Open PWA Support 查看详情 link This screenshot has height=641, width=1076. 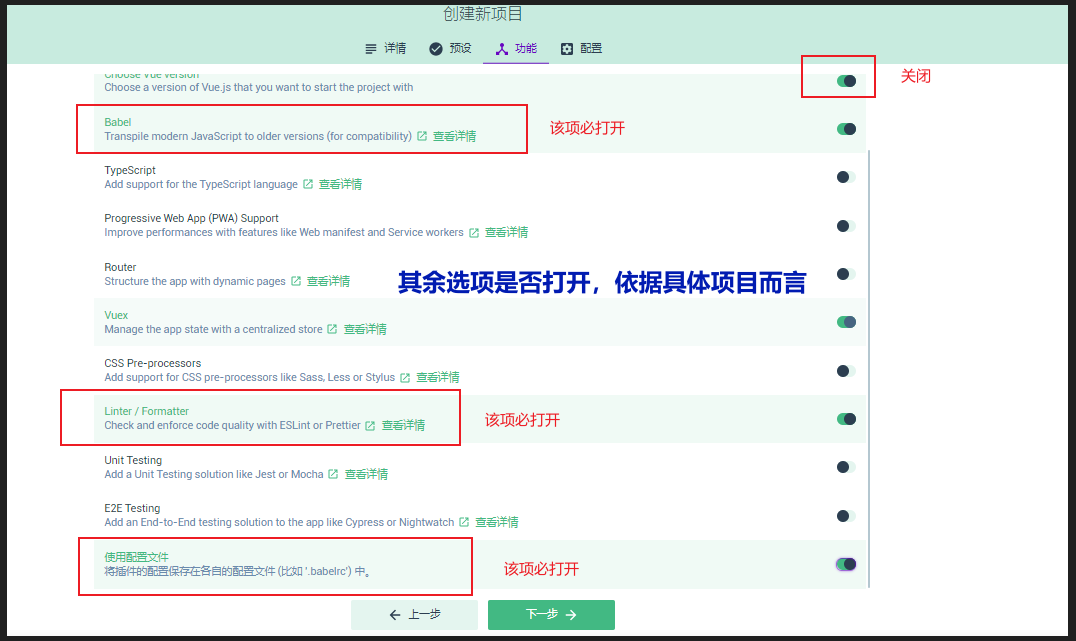[506, 232]
